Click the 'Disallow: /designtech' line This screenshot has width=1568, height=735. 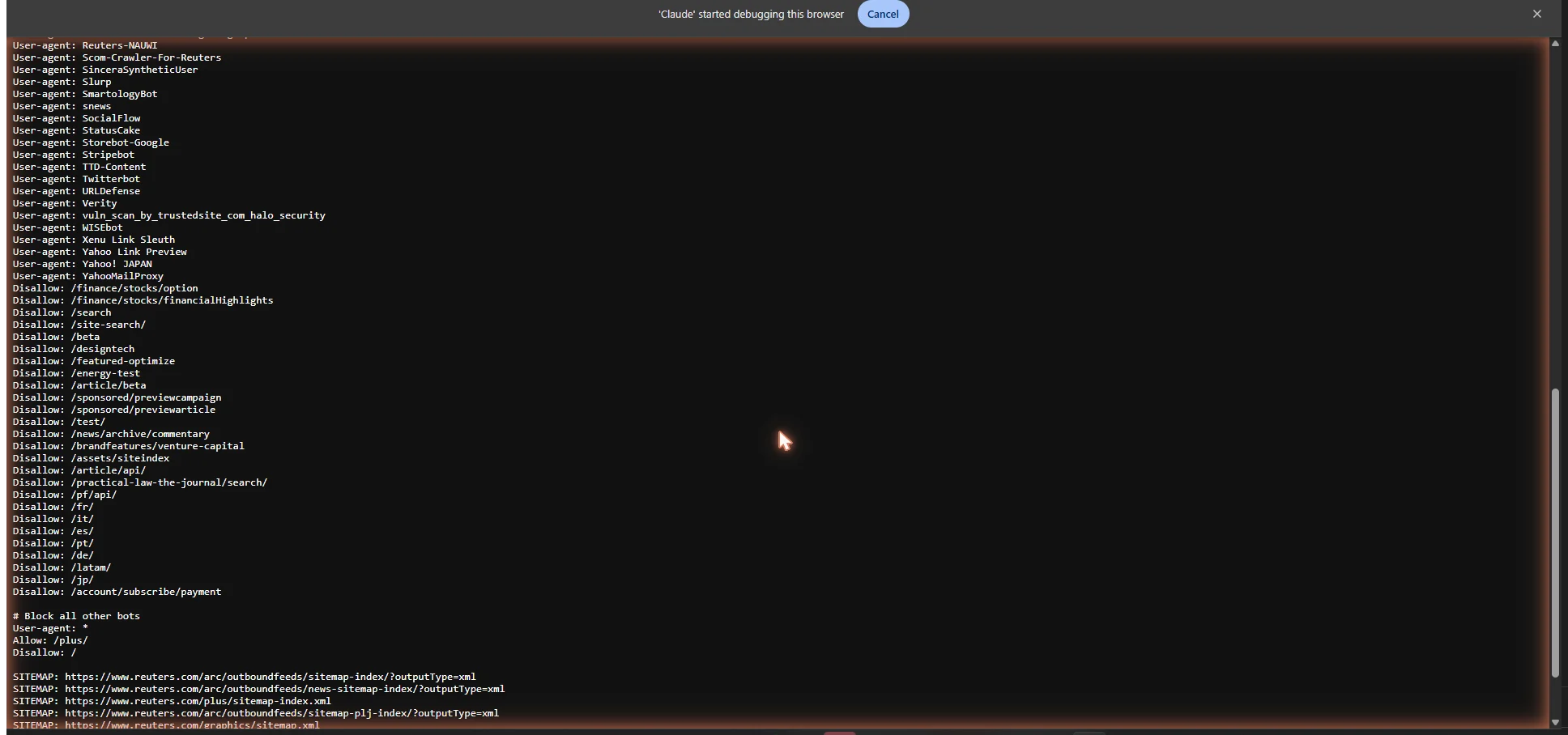[x=74, y=349]
